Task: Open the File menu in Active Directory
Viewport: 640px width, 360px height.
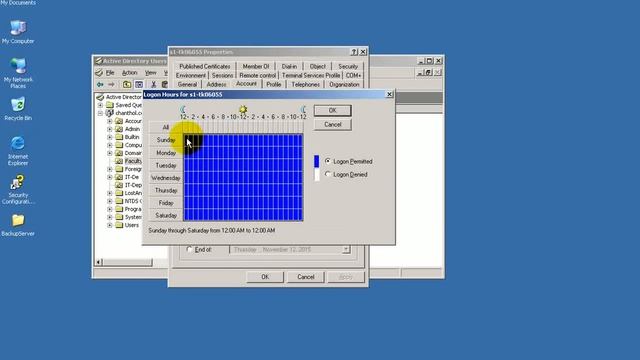Action: tap(110, 73)
